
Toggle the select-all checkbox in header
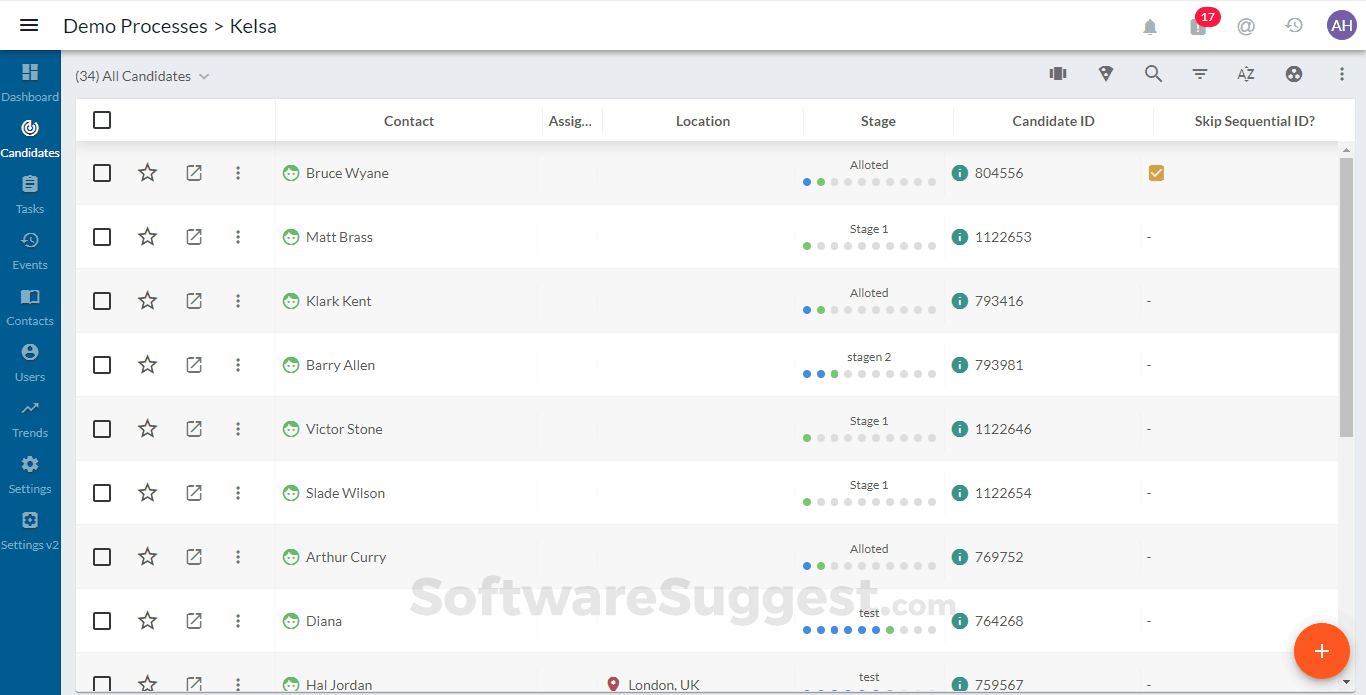pos(102,121)
